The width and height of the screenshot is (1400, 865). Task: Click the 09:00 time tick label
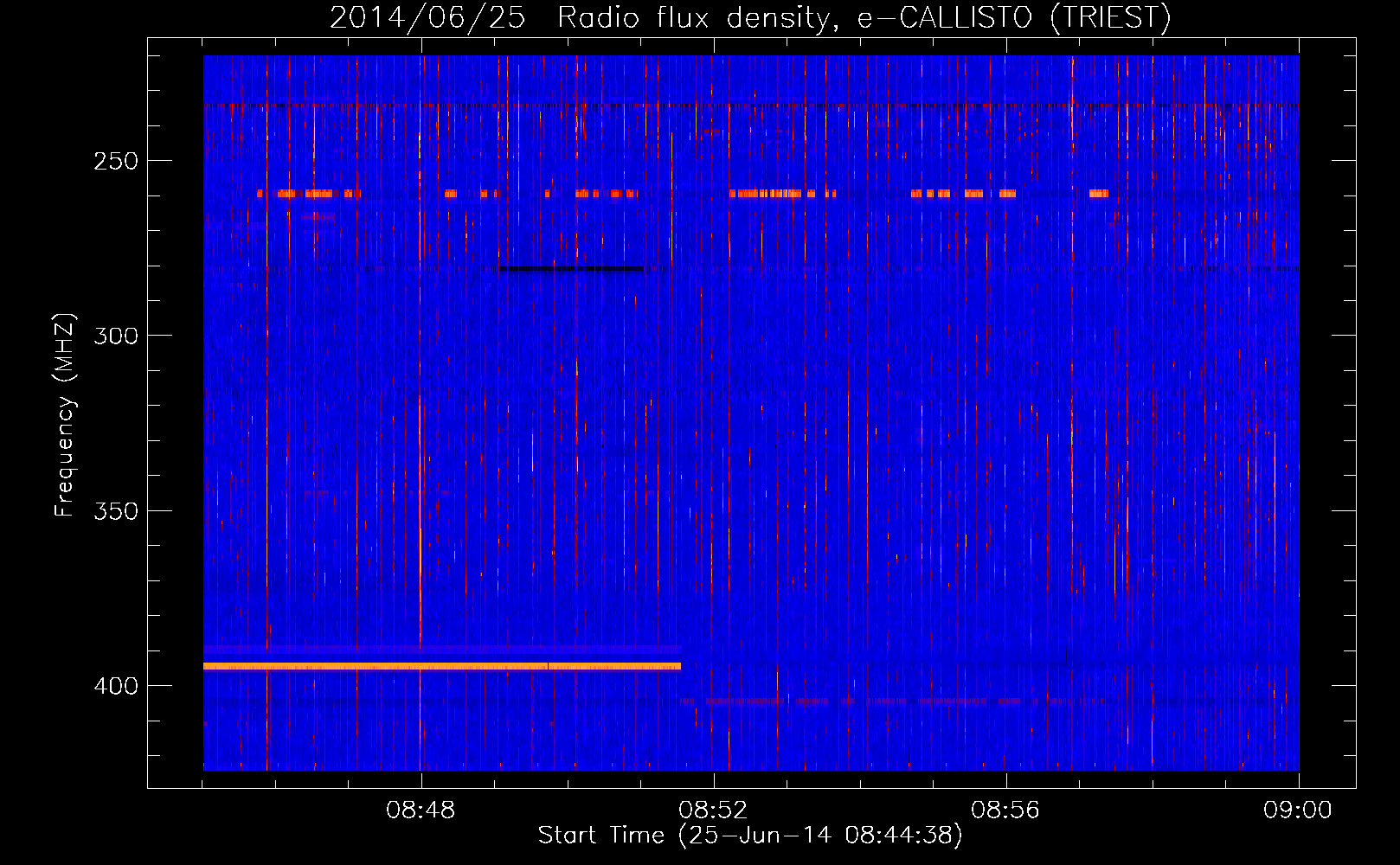1298,811
